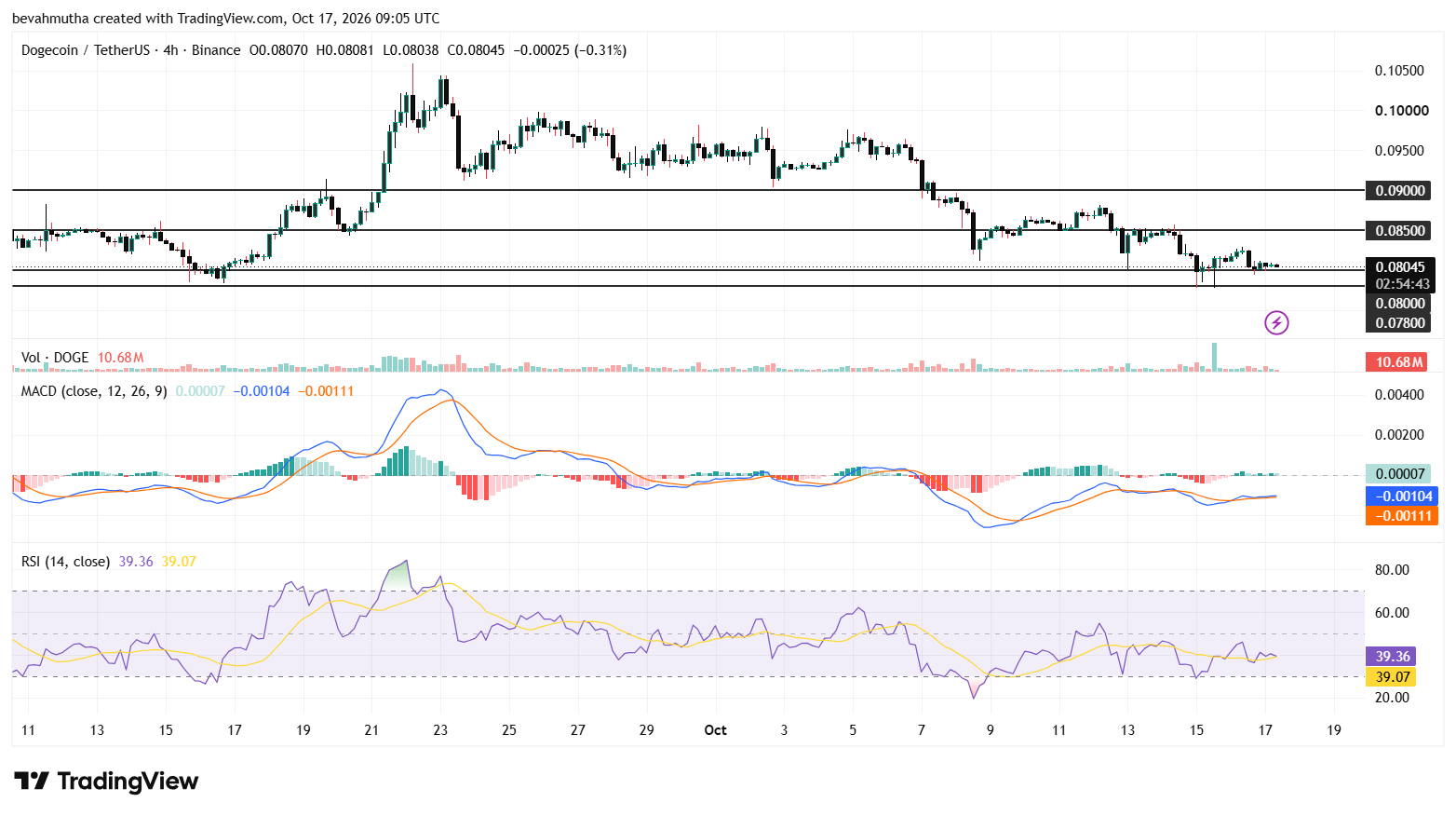
Task: Open the MACD (close, 12, 26, 9) legend
Action: [94, 391]
